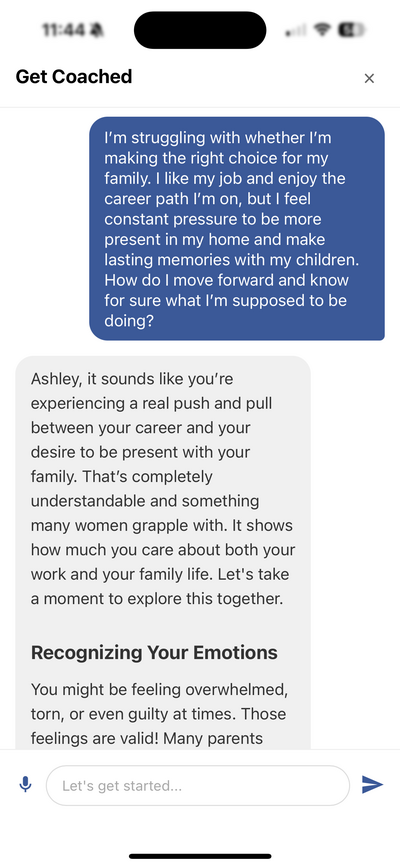The image size is (400, 867).
Task: Tap the Get Coached header title
Action: 74,76
